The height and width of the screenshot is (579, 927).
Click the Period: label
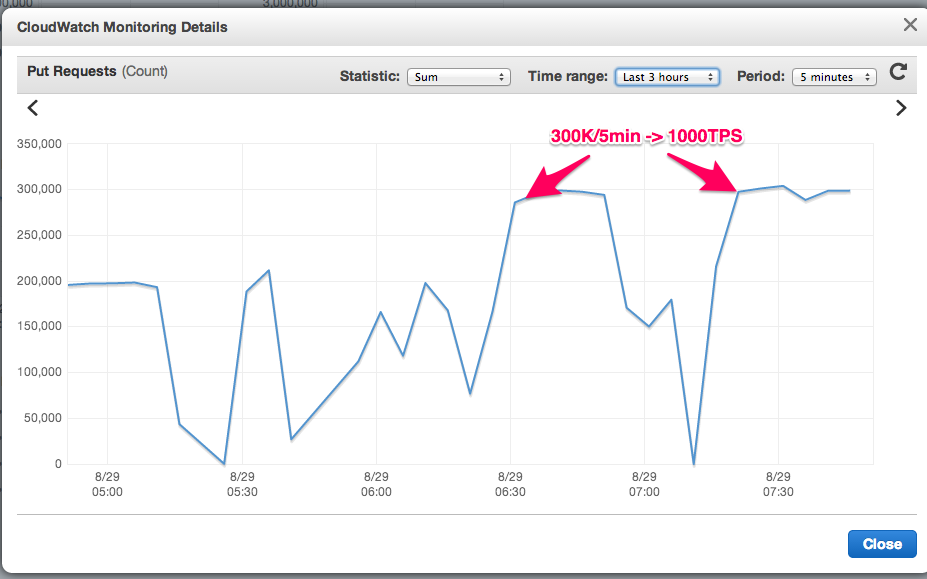click(x=761, y=76)
